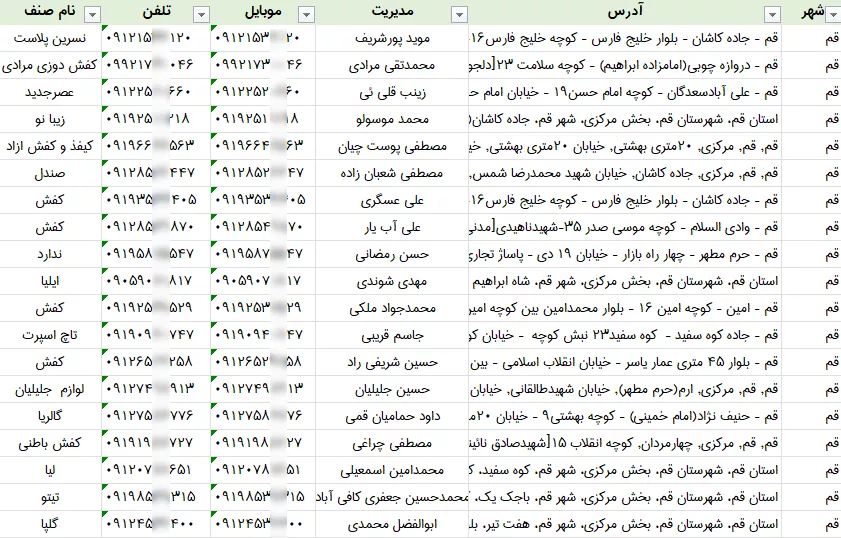Screen dimensions: 841x538
Task: Select the cell ایلیا
Action: [50, 281]
